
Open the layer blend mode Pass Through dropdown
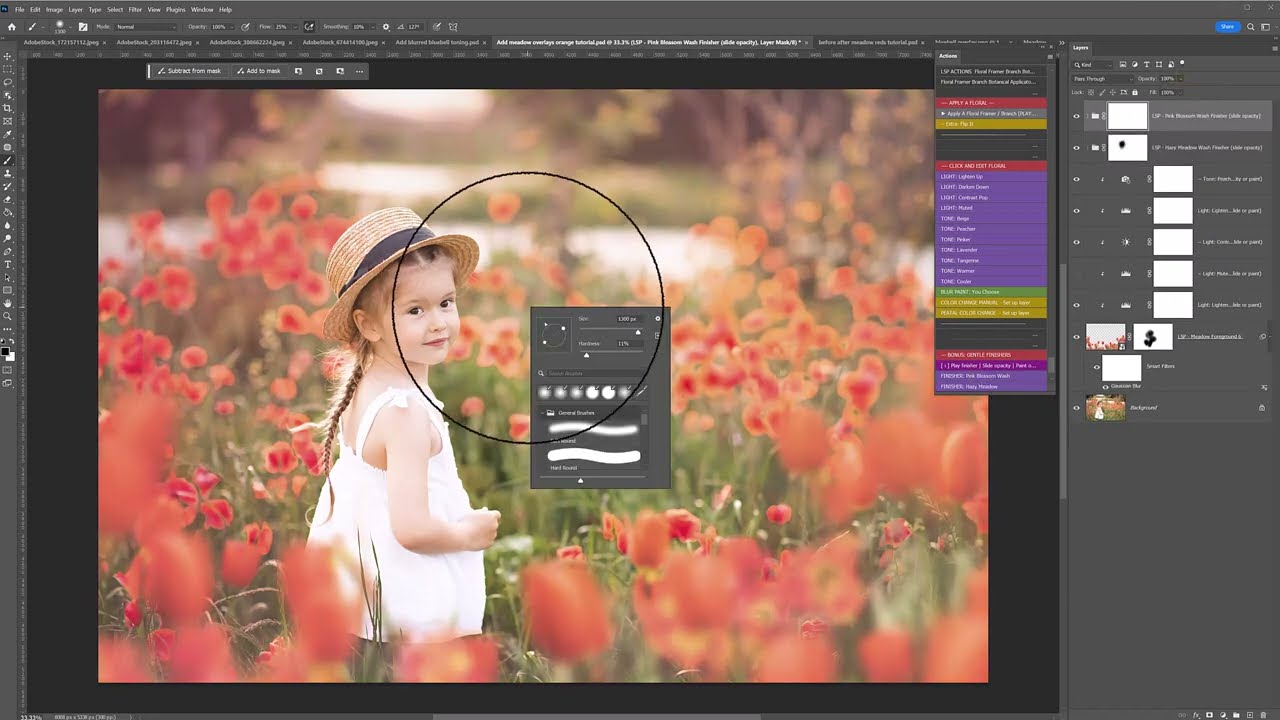coord(1102,78)
